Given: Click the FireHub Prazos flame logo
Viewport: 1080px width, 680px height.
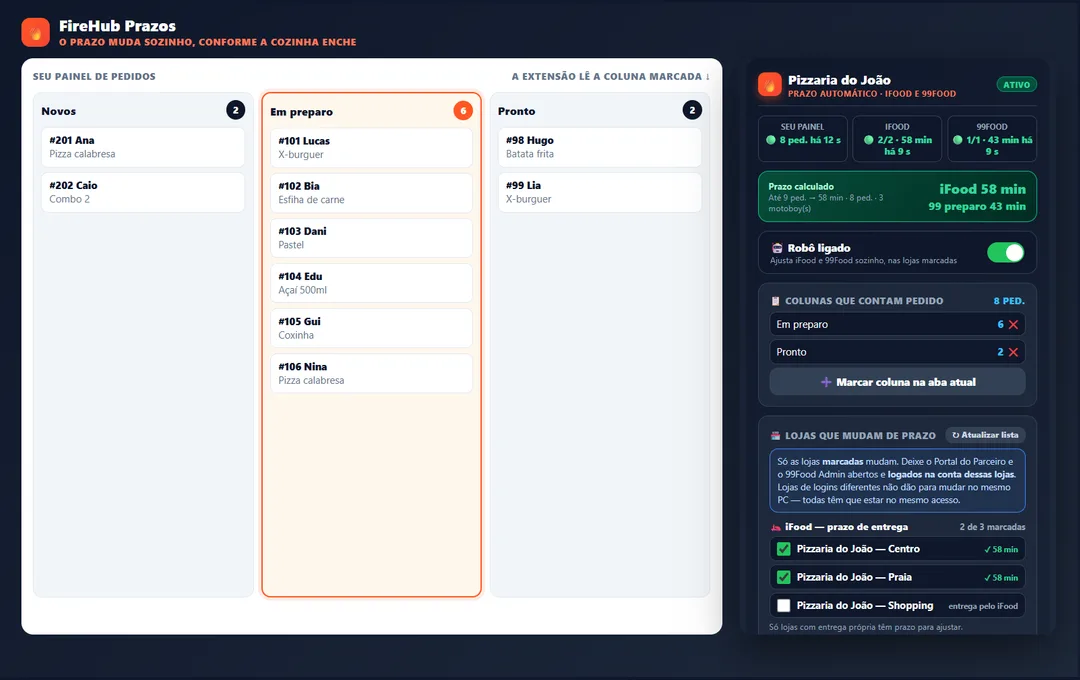Looking at the screenshot, I should pyautogui.click(x=35, y=32).
